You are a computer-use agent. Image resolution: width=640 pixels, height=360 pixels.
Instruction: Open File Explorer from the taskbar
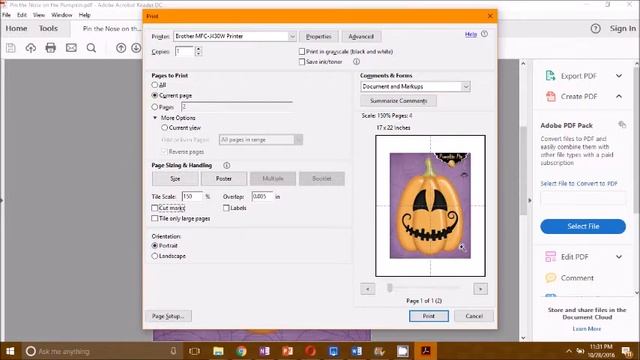click(218, 351)
